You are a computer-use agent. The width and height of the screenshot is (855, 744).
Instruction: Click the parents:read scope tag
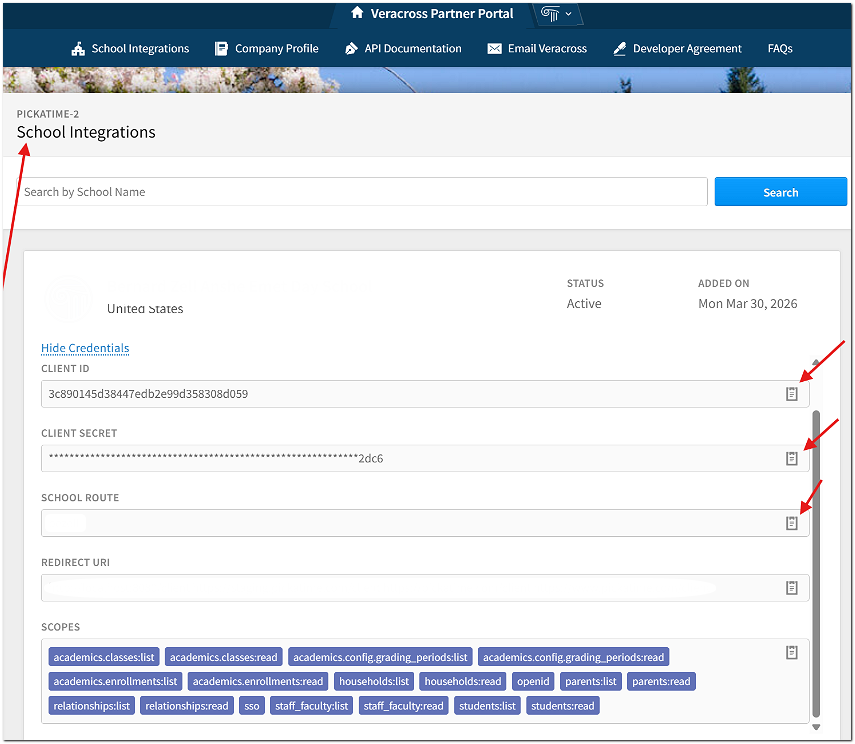click(x=661, y=681)
